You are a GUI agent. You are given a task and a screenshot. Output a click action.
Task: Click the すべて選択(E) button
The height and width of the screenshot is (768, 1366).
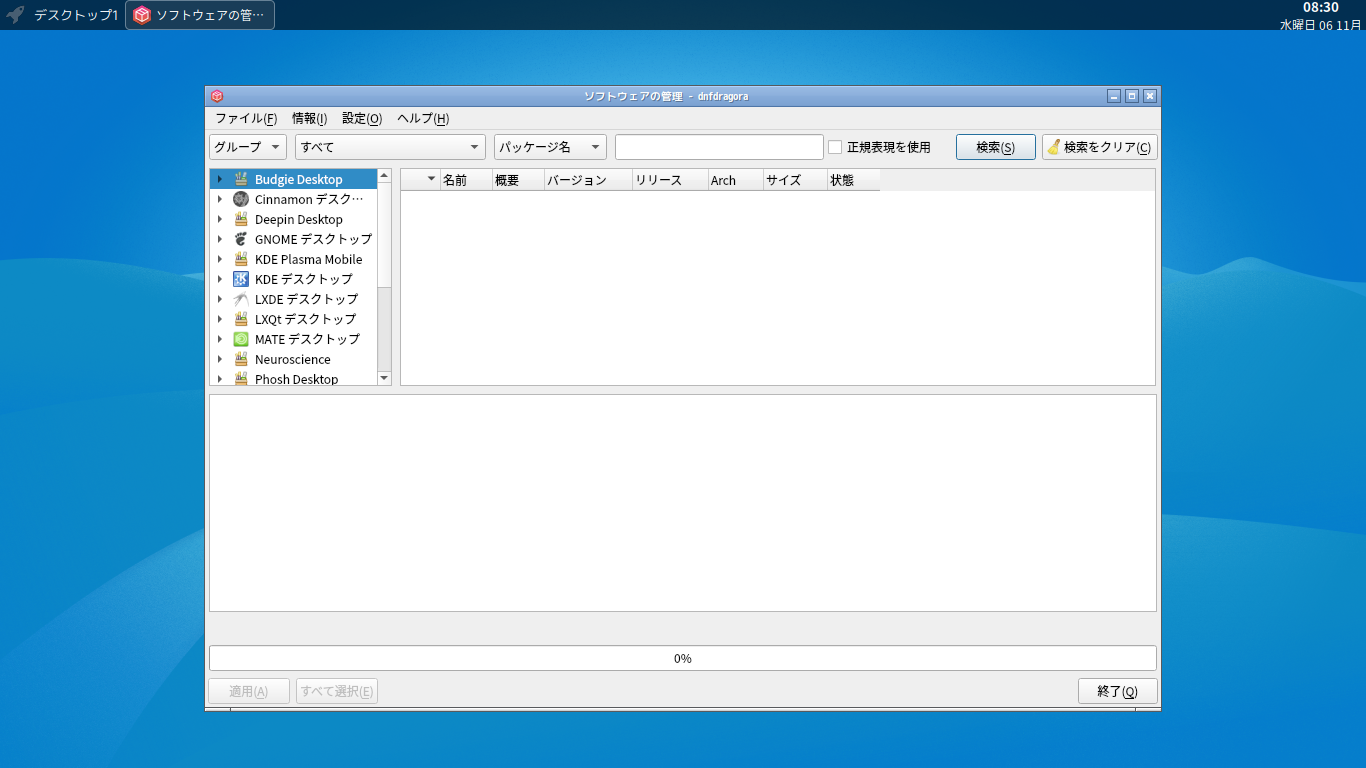tap(337, 691)
